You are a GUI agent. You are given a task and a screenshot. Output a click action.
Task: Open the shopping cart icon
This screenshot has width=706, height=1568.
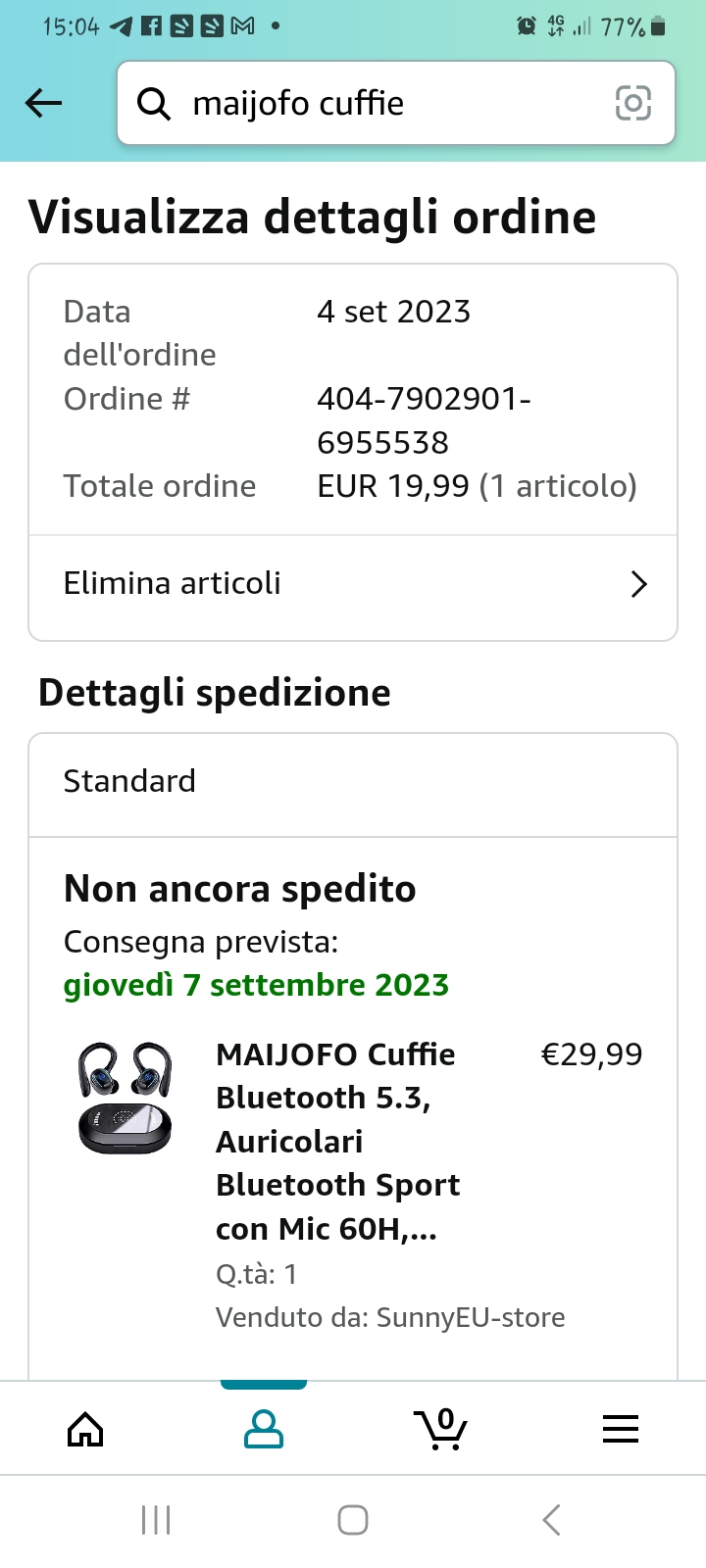pos(441,1430)
